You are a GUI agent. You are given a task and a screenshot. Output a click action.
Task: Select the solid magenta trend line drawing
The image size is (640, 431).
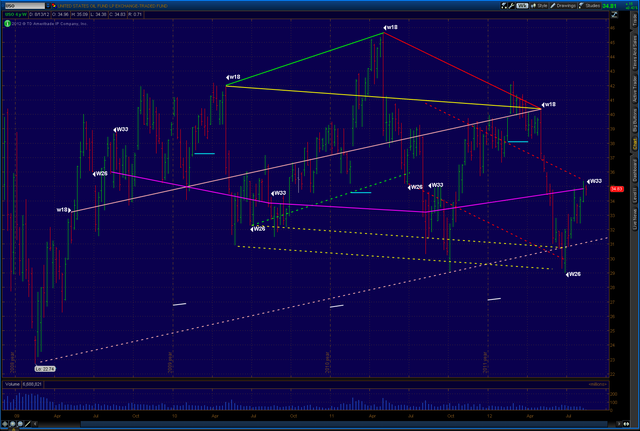[x=347, y=207]
